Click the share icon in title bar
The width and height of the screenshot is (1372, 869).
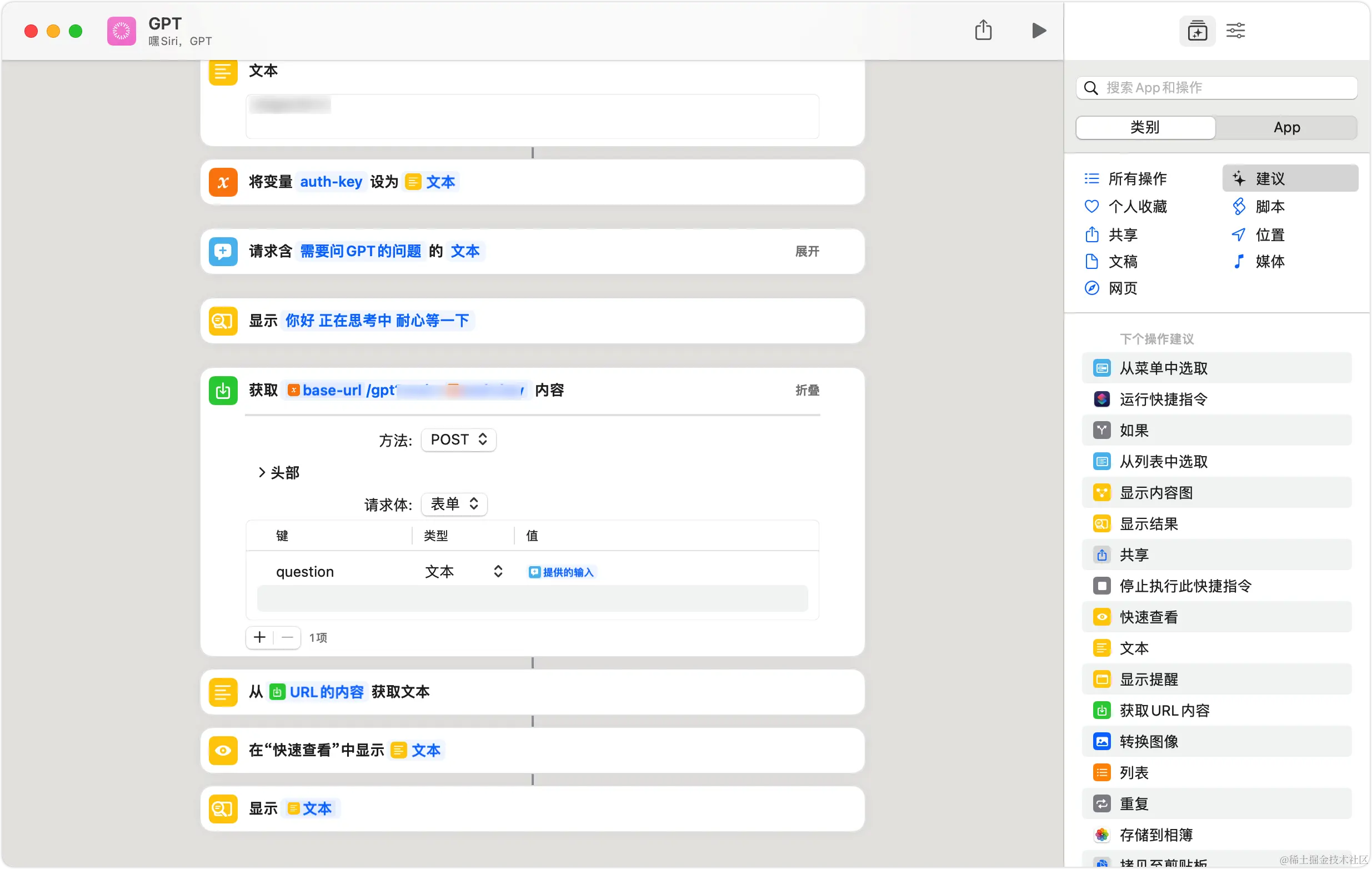pos(983,30)
